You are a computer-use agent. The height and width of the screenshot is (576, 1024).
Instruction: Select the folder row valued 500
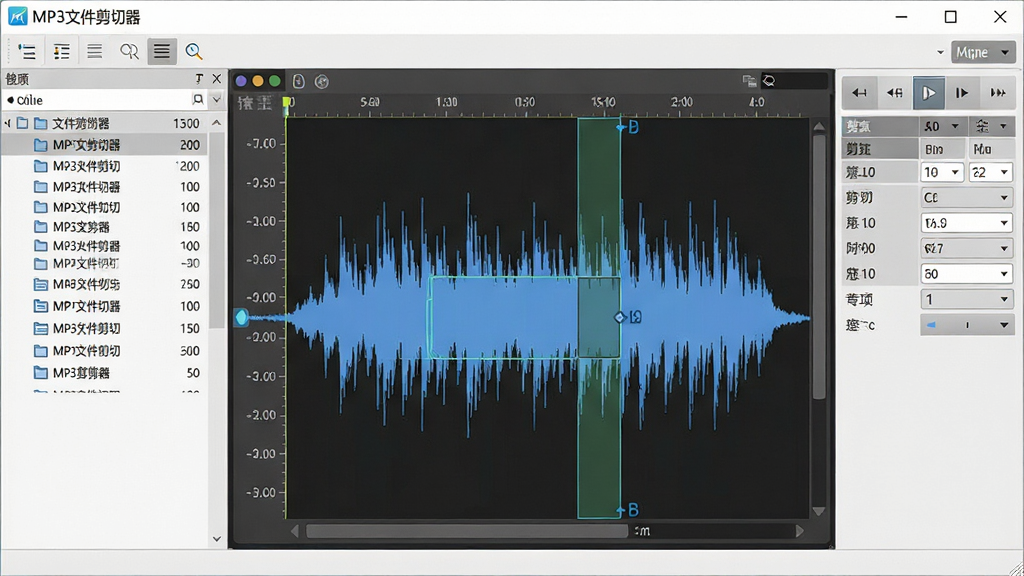pyautogui.click(x=104, y=351)
